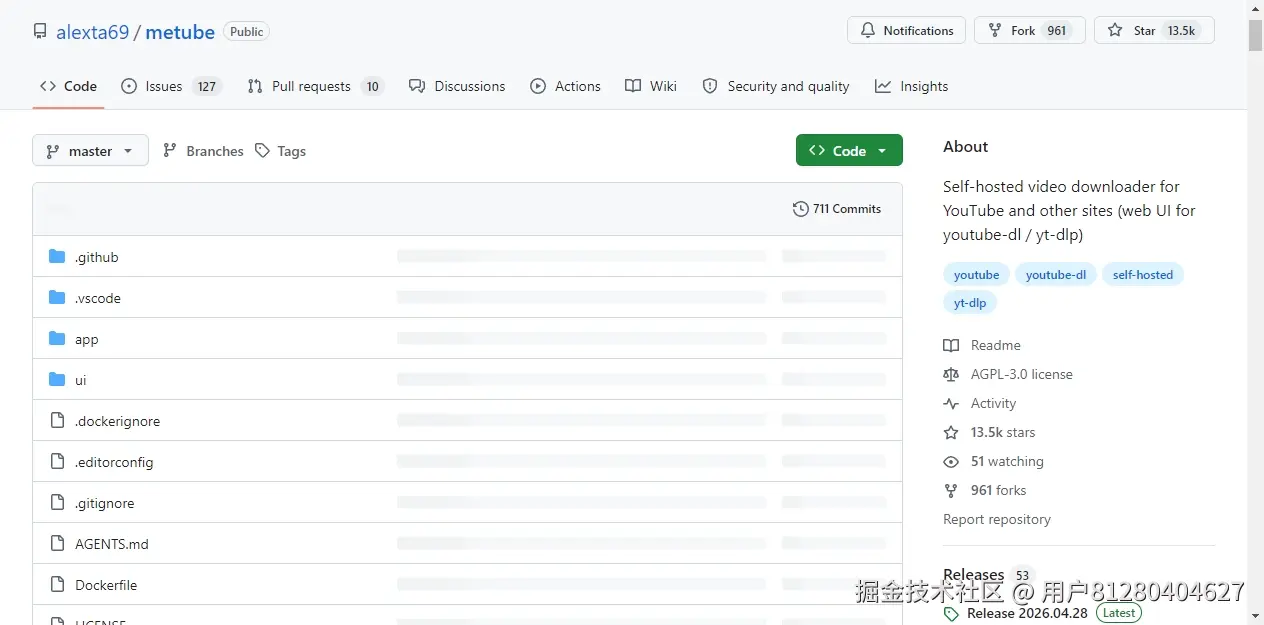Click the fork icon beside 961 forks
The height and width of the screenshot is (625, 1264).
951,490
